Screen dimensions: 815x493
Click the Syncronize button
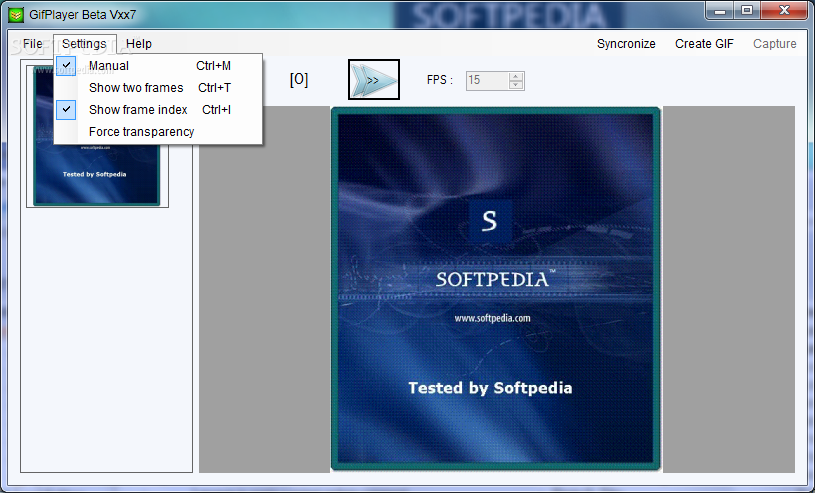point(626,44)
